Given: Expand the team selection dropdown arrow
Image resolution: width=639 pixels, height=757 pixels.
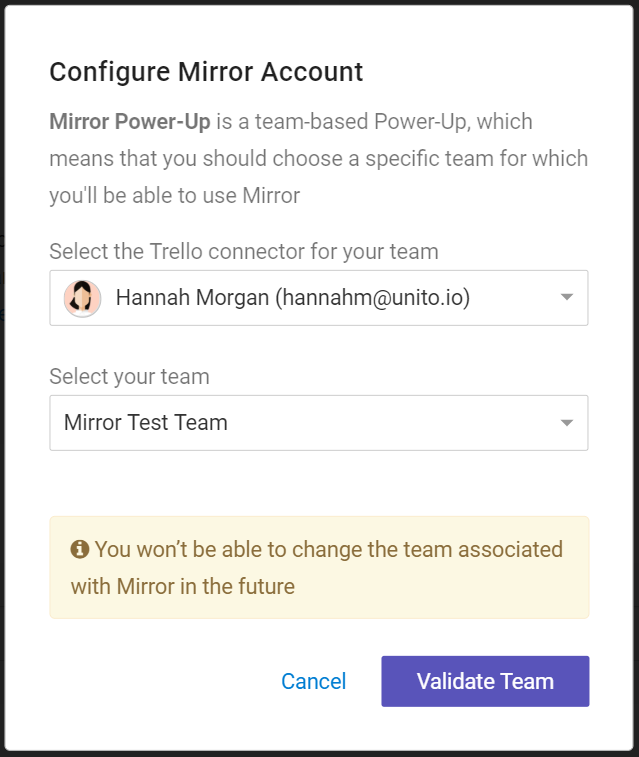Looking at the screenshot, I should coord(567,423).
